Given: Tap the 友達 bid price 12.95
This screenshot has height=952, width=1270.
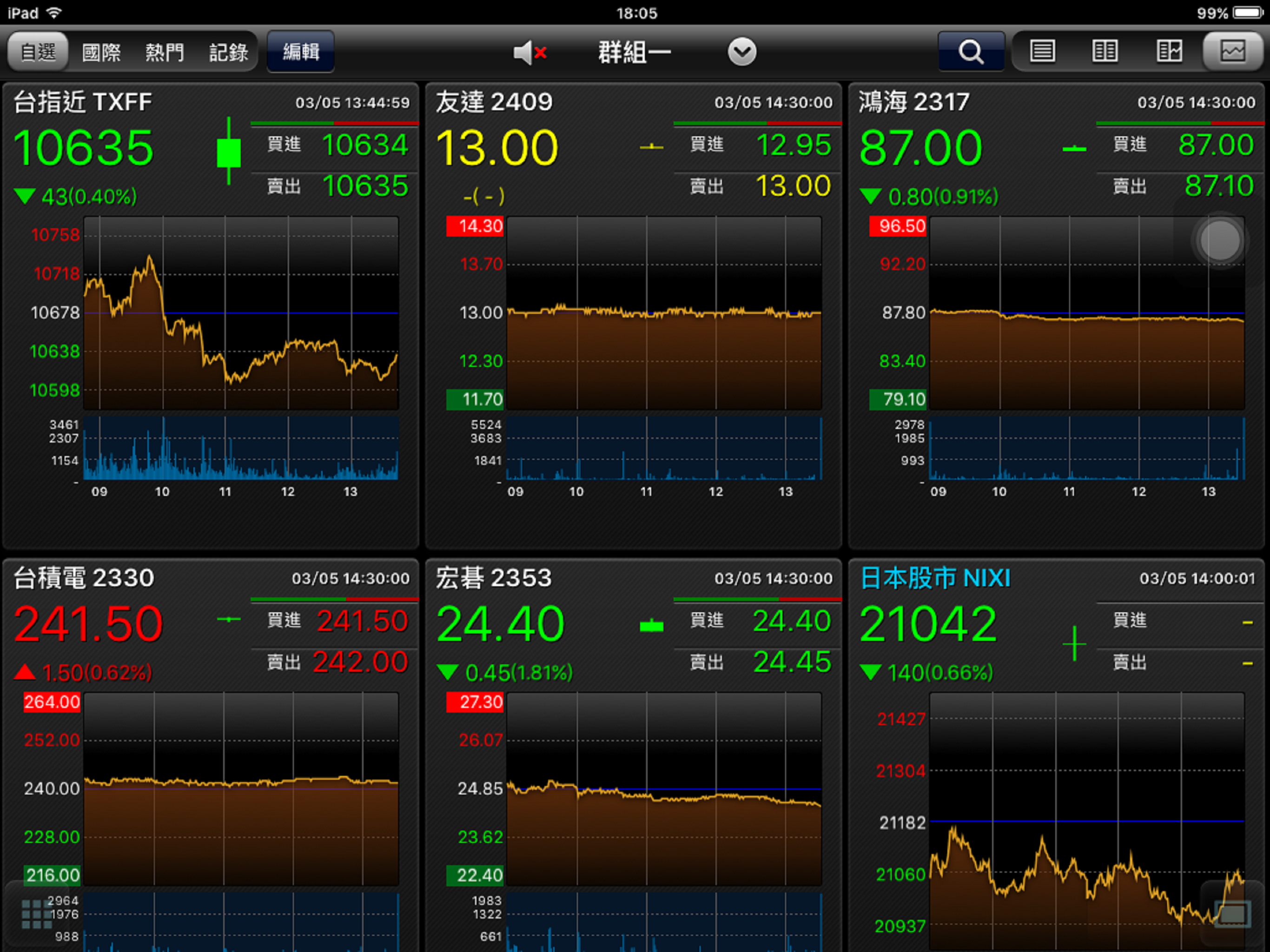Looking at the screenshot, I should [x=794, y=145].
